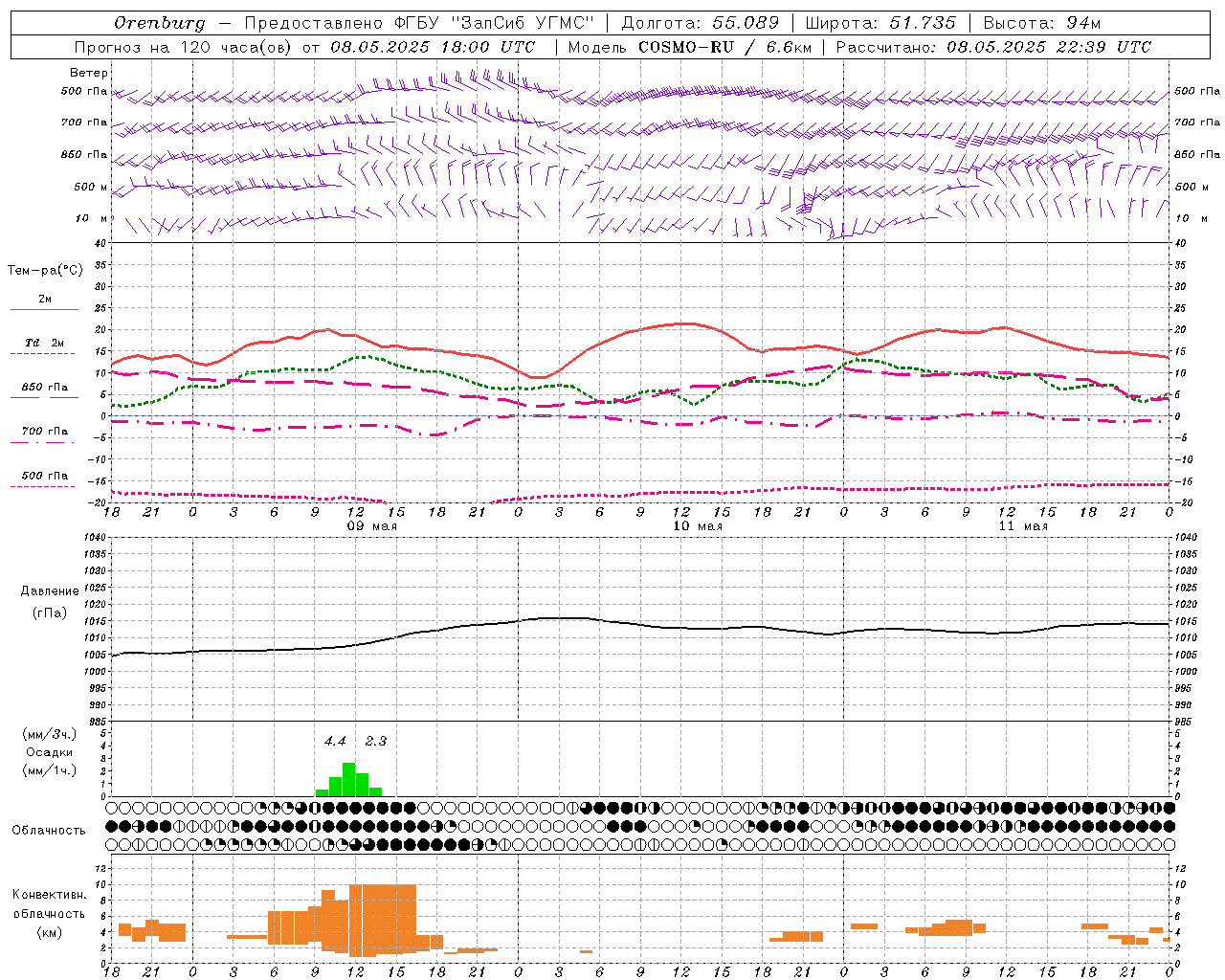1225x980 pixels.
Task: Click the right-side 10 м wind level label
Action: 1192,218
